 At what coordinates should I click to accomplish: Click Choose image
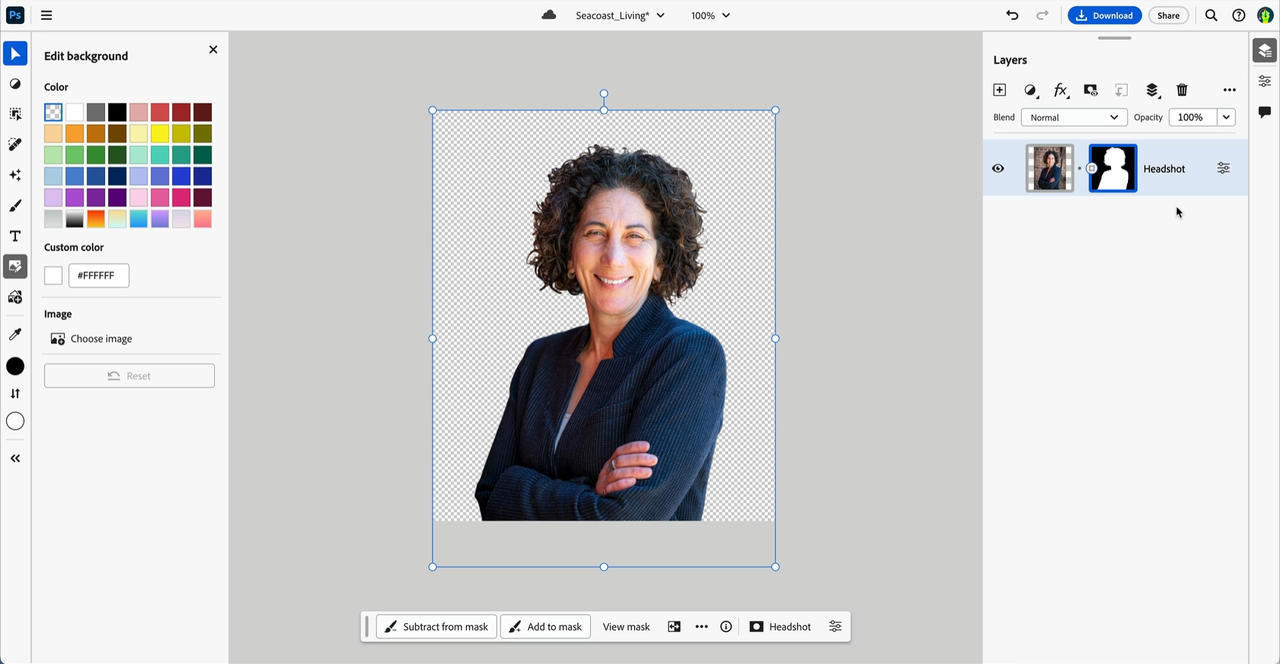click(x=91, y=339)
